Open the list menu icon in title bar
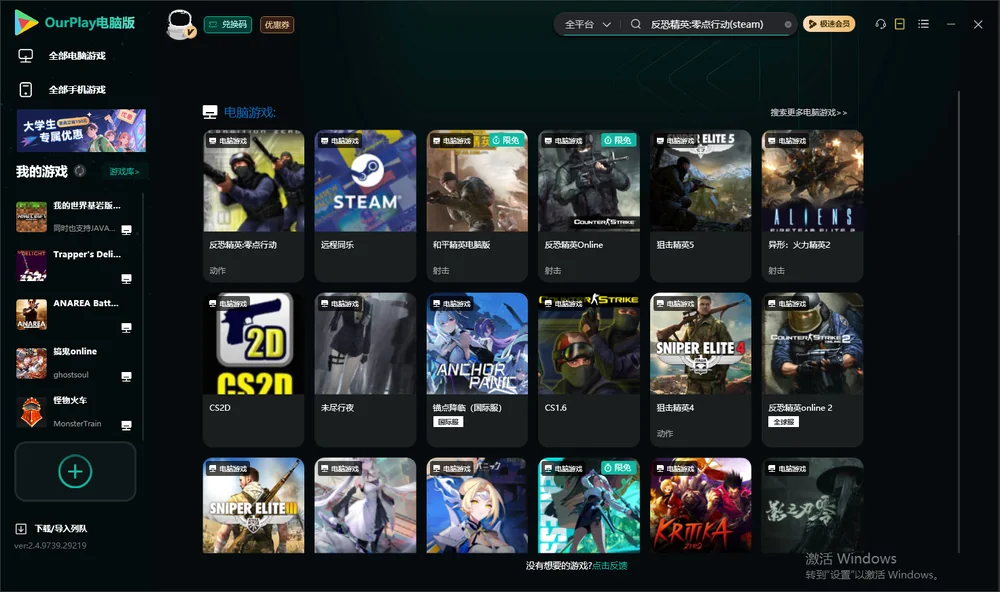Screen dimensions: 1000x592 click(923, 24)
